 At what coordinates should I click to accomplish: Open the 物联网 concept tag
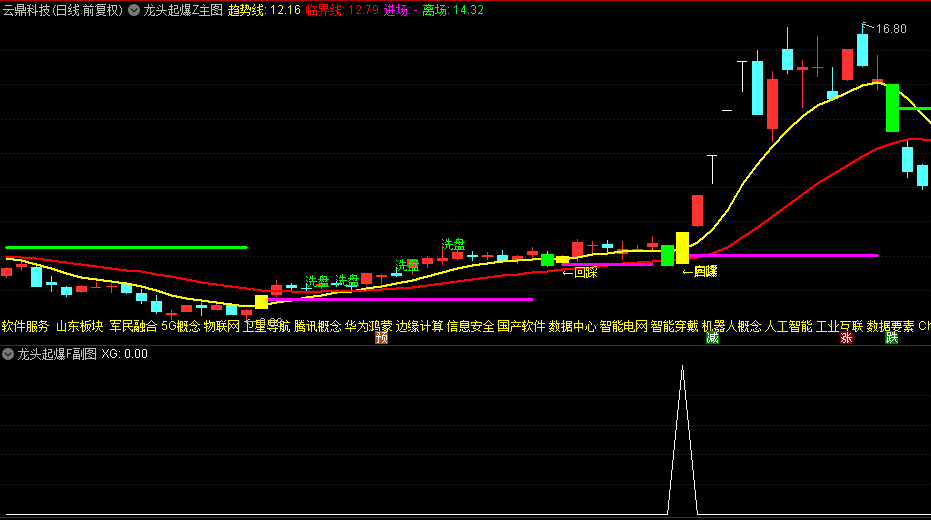point(222,326)
